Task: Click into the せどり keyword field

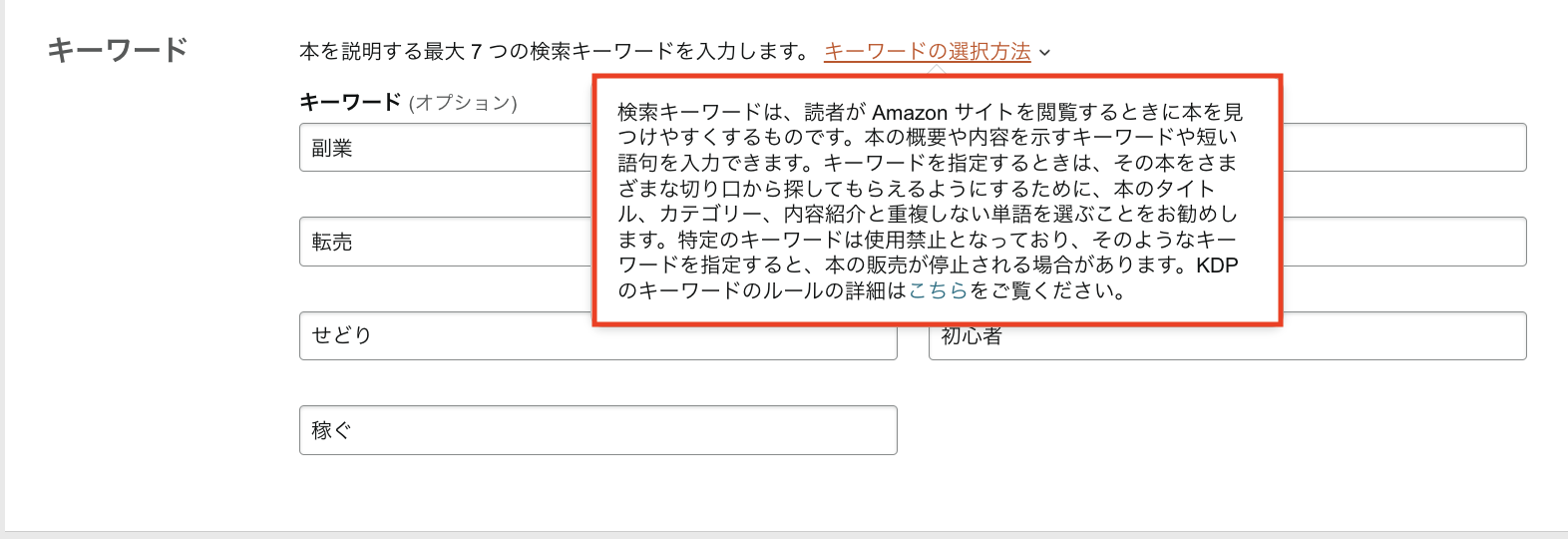Action: point(597,335)
